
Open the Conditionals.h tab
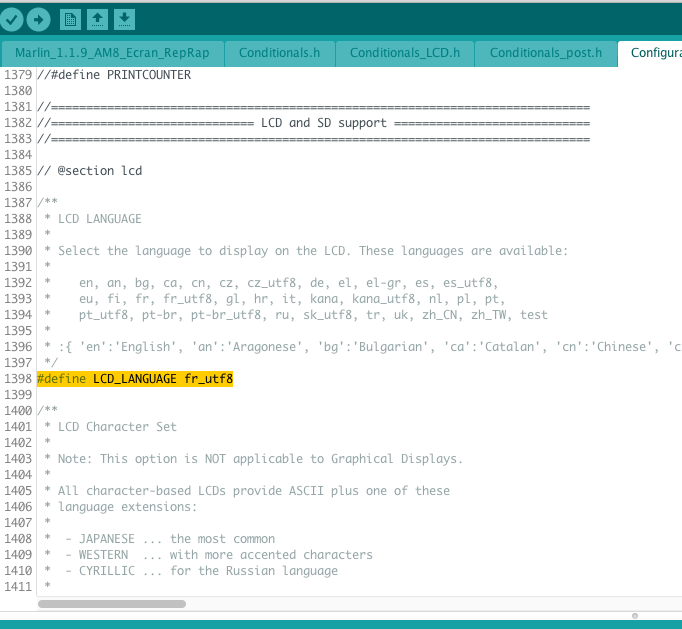click(280, 53)
